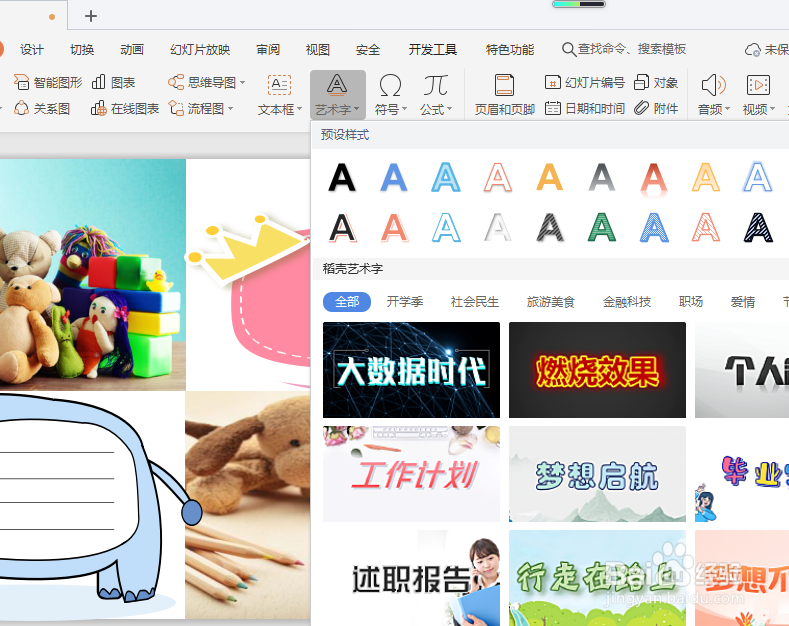The image size is (789, 626).
Task: Open 在线图表 online charts
Action: (x=125, y=109)
